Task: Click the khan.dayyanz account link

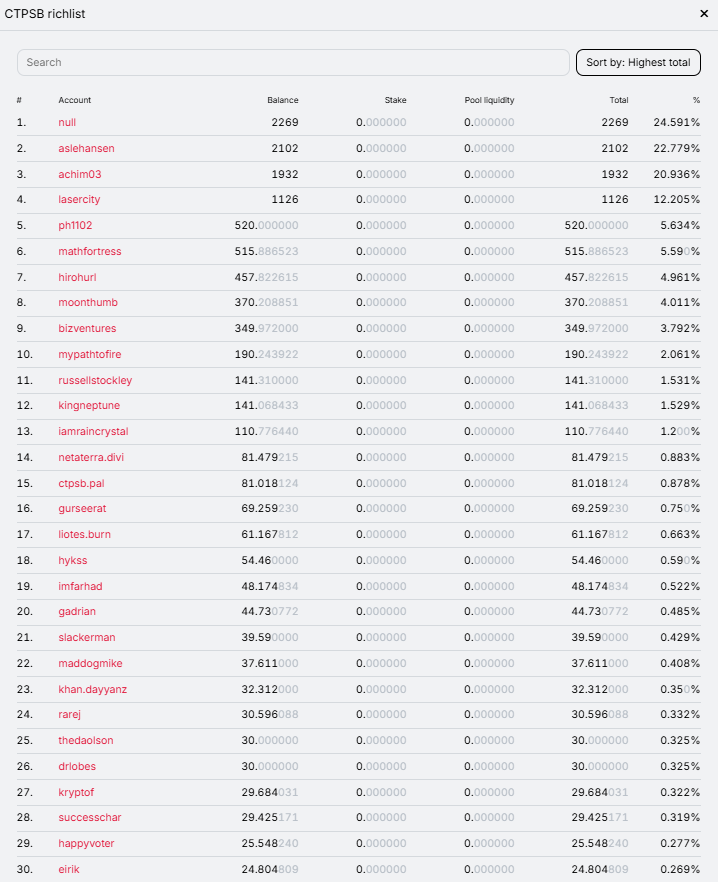Action: (93, 689)
